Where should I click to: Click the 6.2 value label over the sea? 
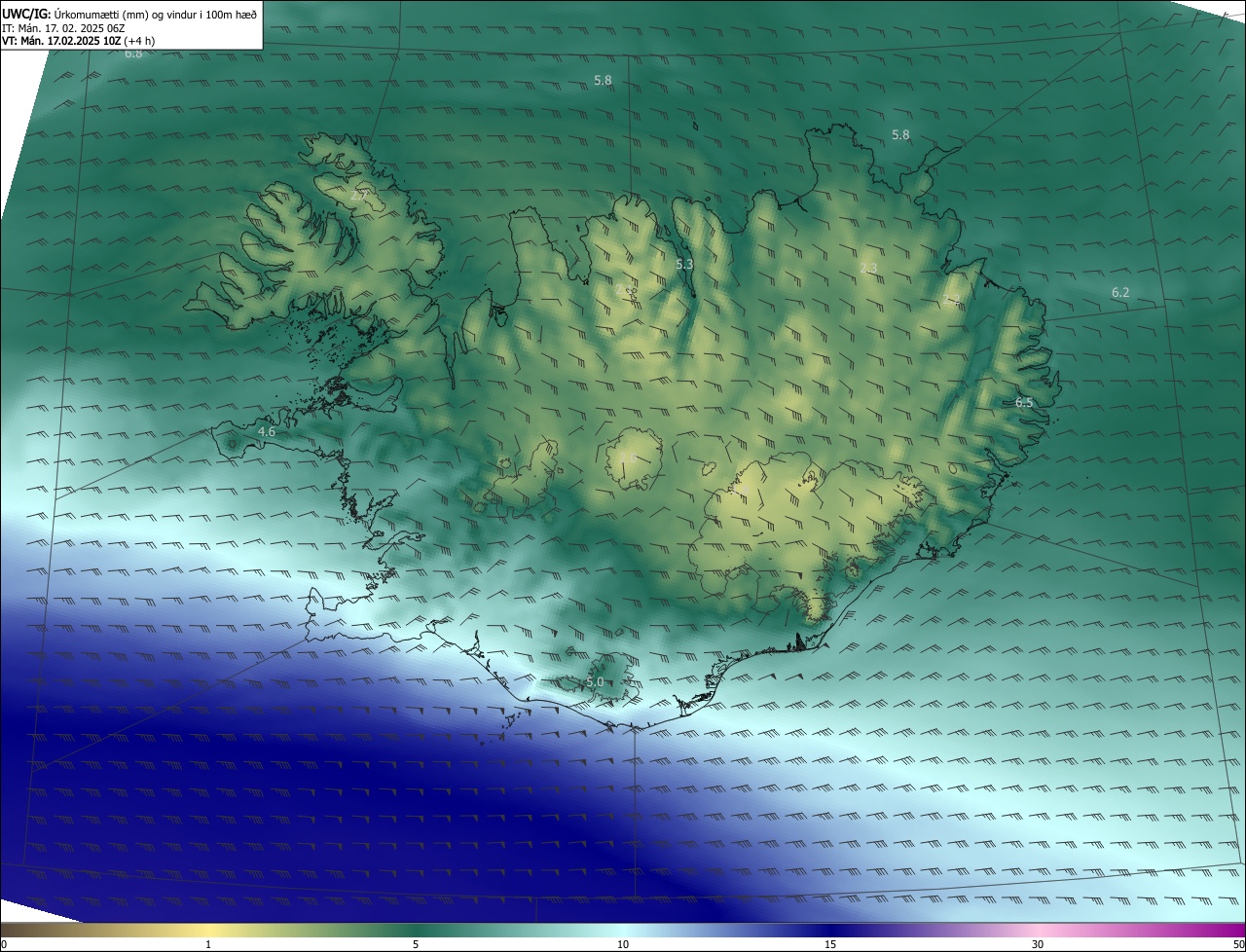[1120, 292]
